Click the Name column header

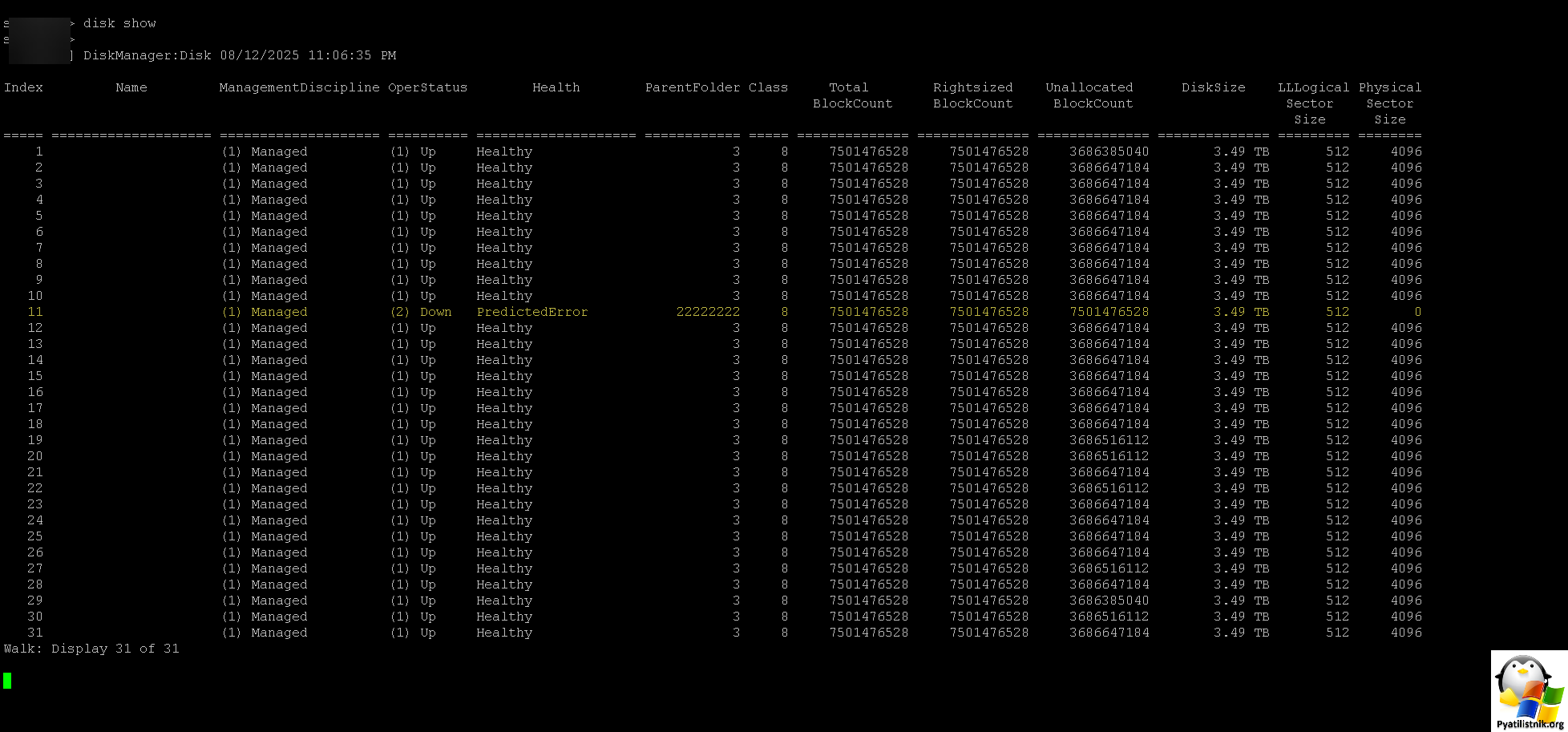coord(131,87)
